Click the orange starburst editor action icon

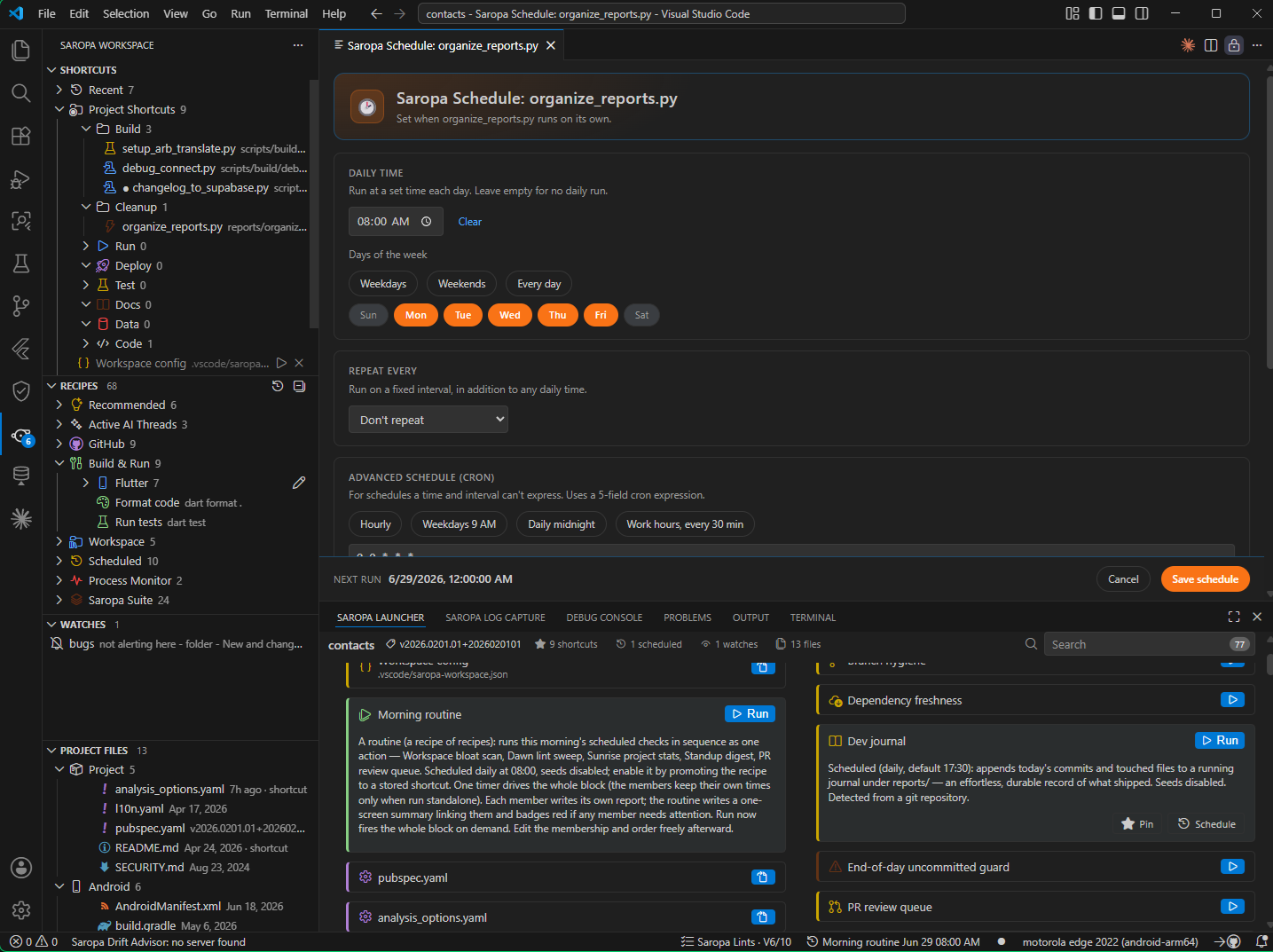click(1188, 45)
